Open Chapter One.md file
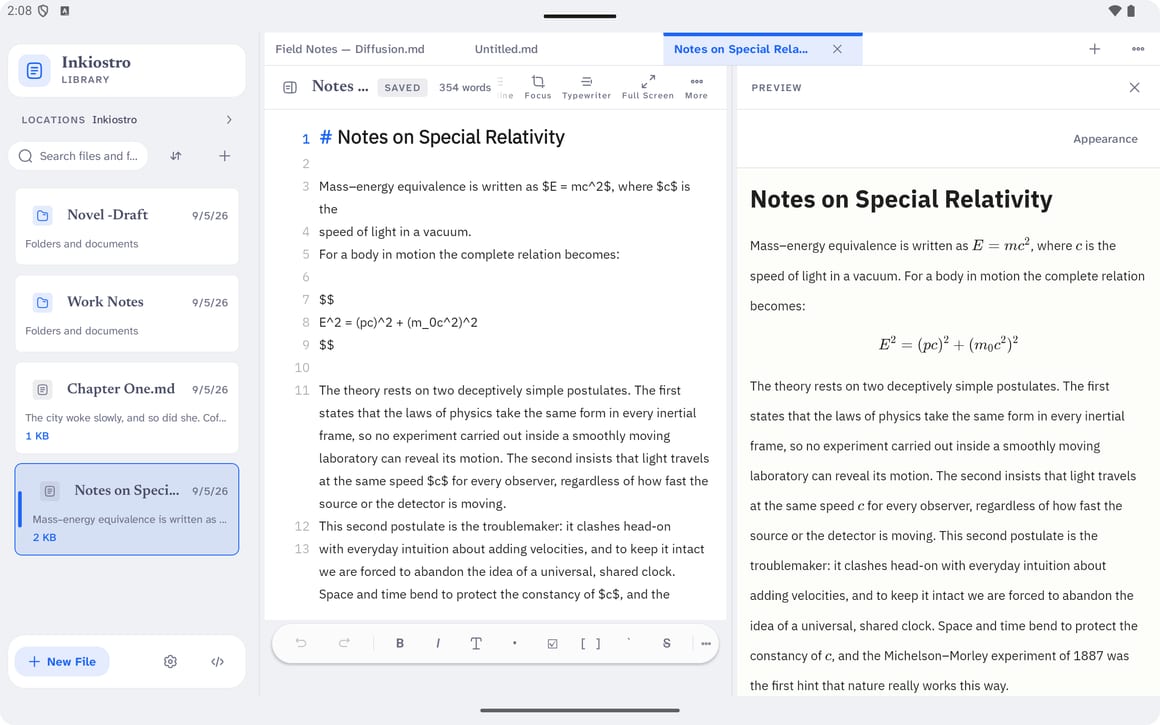This screenshot has width=1160, height=725. click(x=127, y=408)
